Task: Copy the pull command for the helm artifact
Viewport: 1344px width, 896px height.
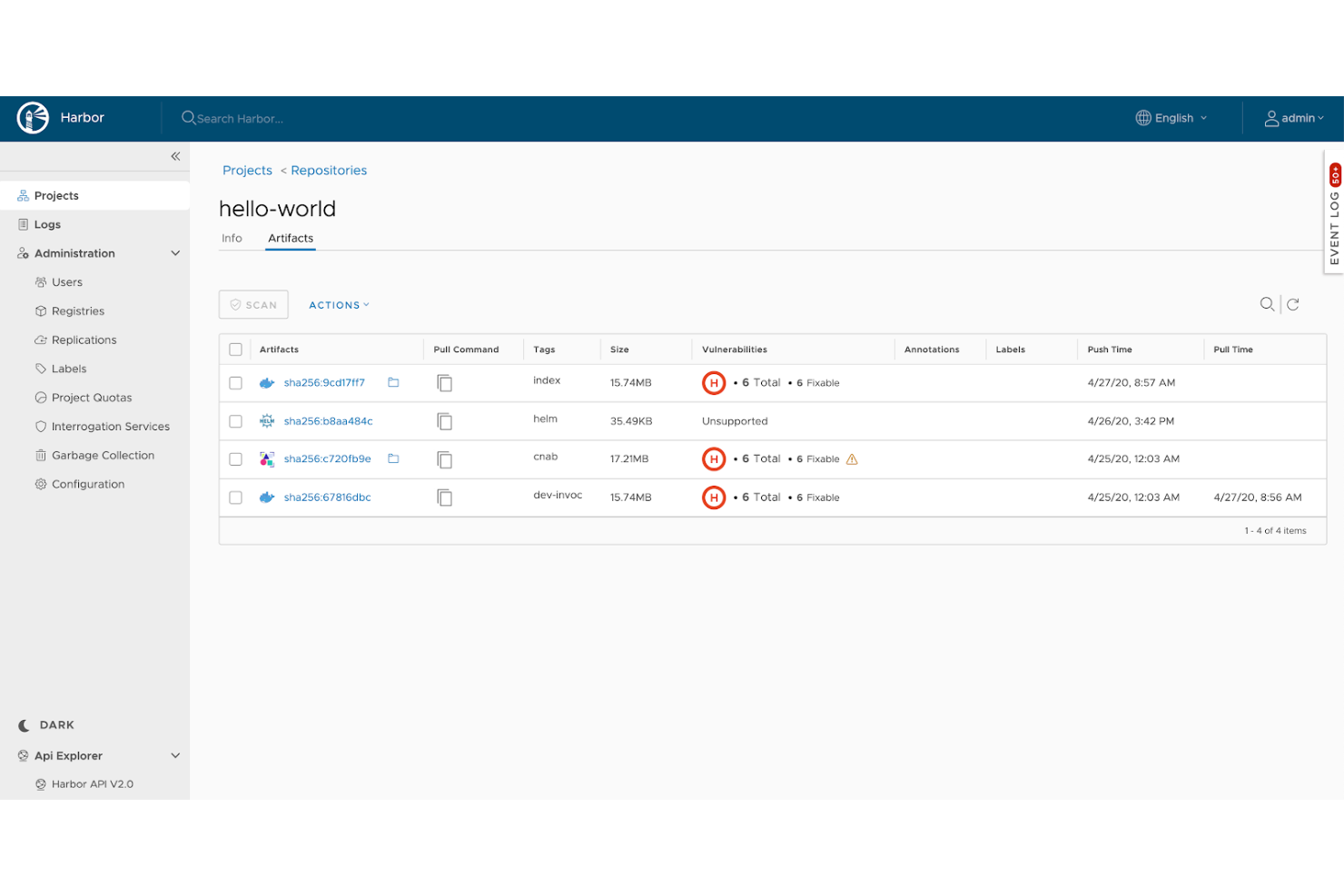Action: click(x=444, y=421)
